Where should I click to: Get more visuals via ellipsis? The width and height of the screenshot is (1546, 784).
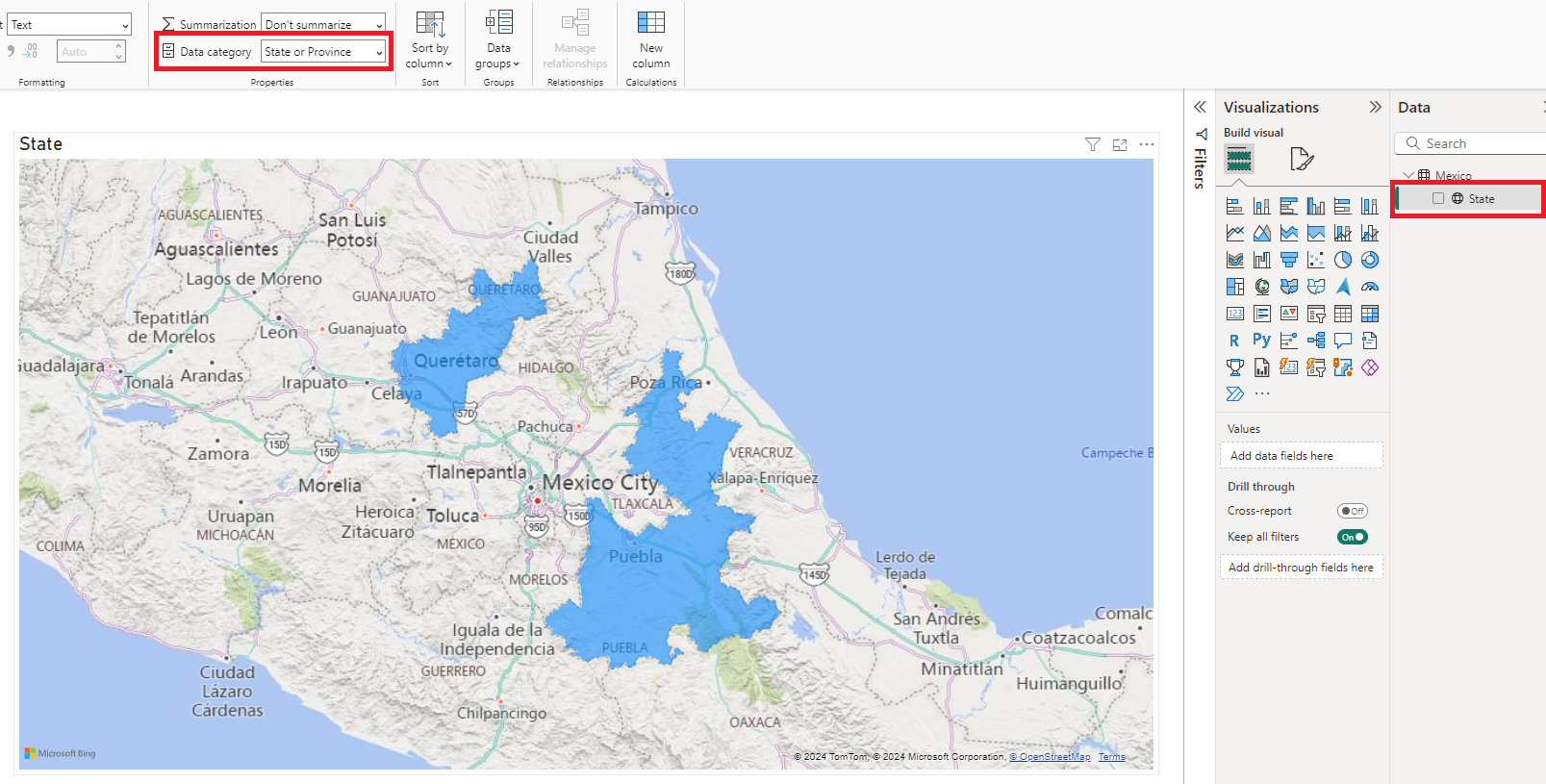(x=1261, y=394)
